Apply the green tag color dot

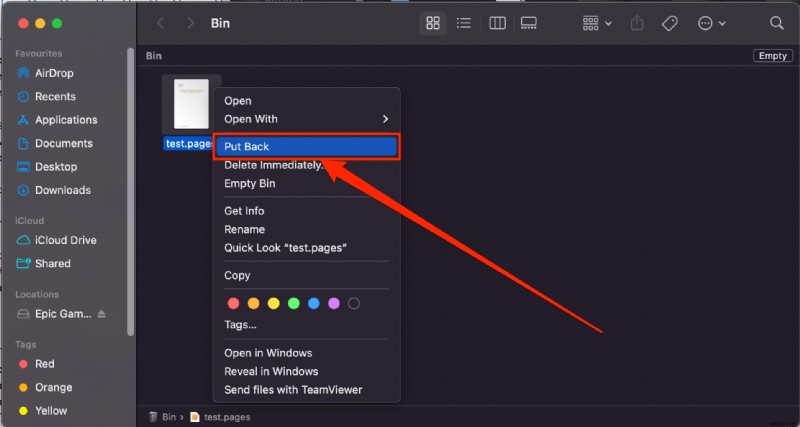tap(293, 304)
